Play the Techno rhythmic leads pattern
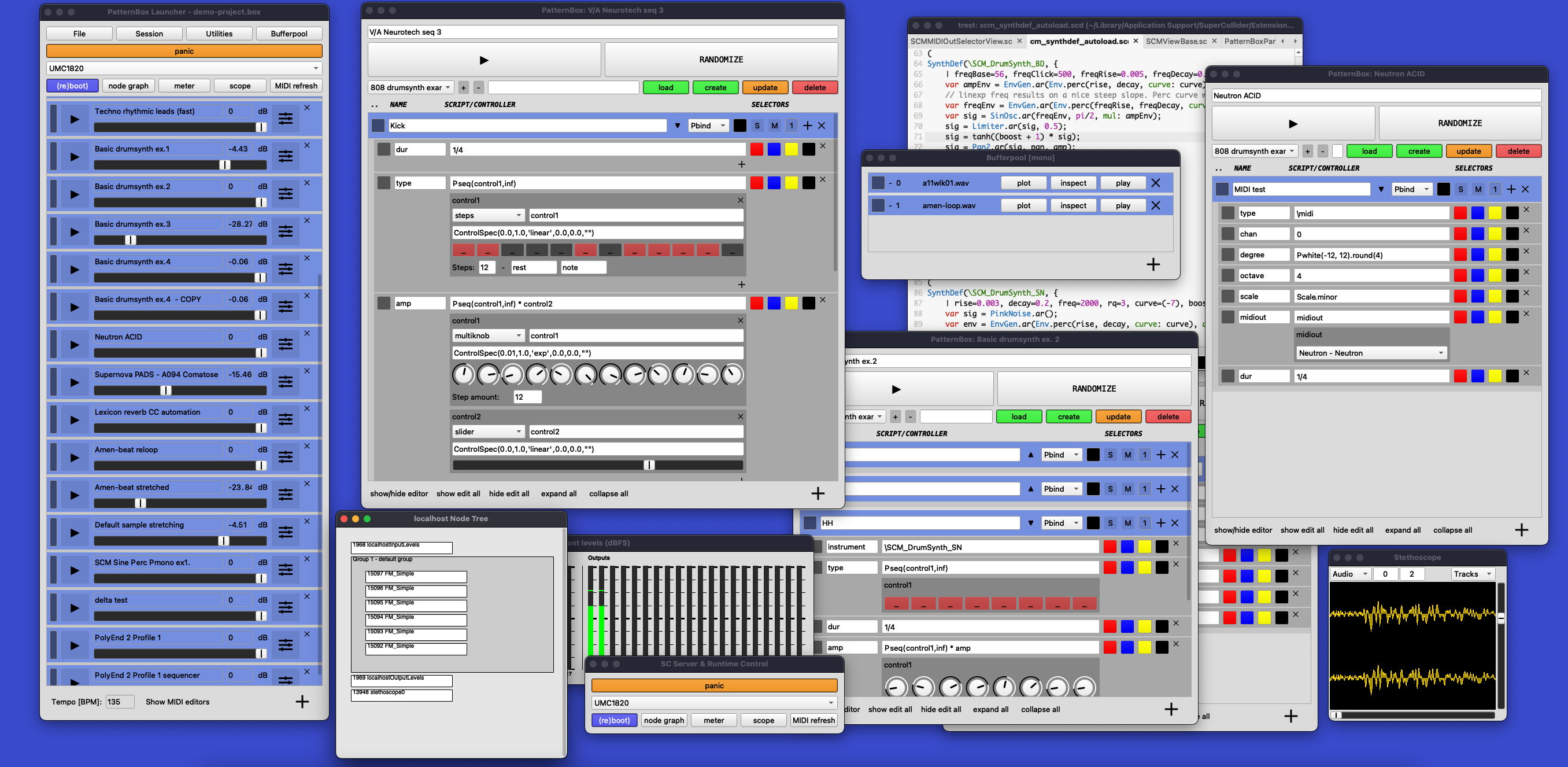Image resolution: width=1568 pixels, height=767 pixels. coord(74,119)
